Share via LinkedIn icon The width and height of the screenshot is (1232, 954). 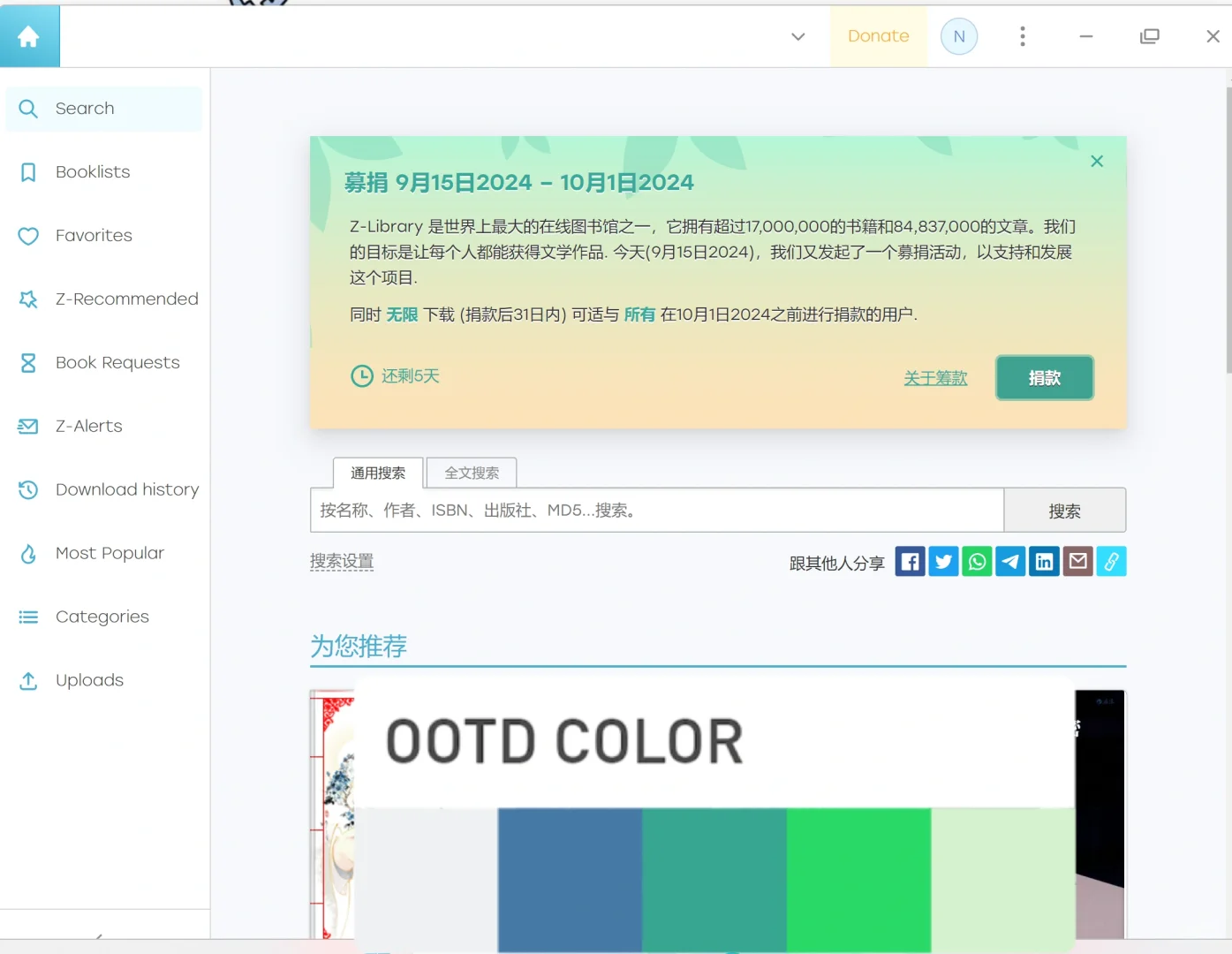[1044, 562]
